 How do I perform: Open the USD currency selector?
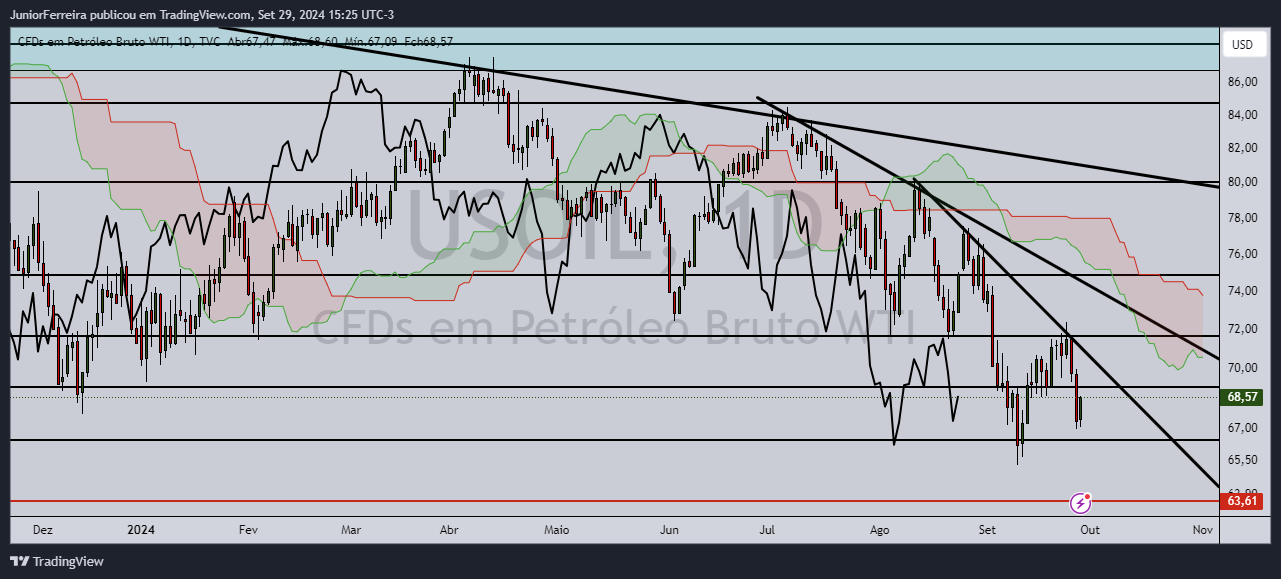pyautogui.click(x=1242, y=45)
